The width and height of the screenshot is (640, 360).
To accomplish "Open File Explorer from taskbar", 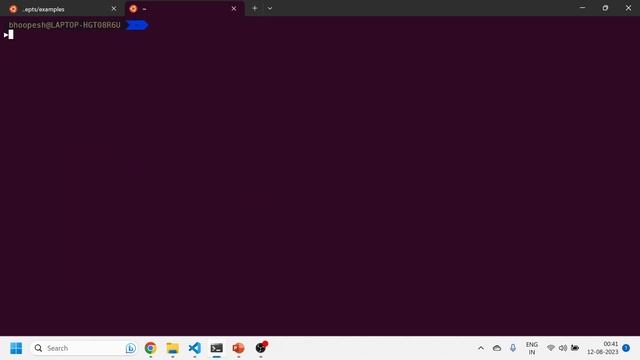I will (x=173, y=348).
